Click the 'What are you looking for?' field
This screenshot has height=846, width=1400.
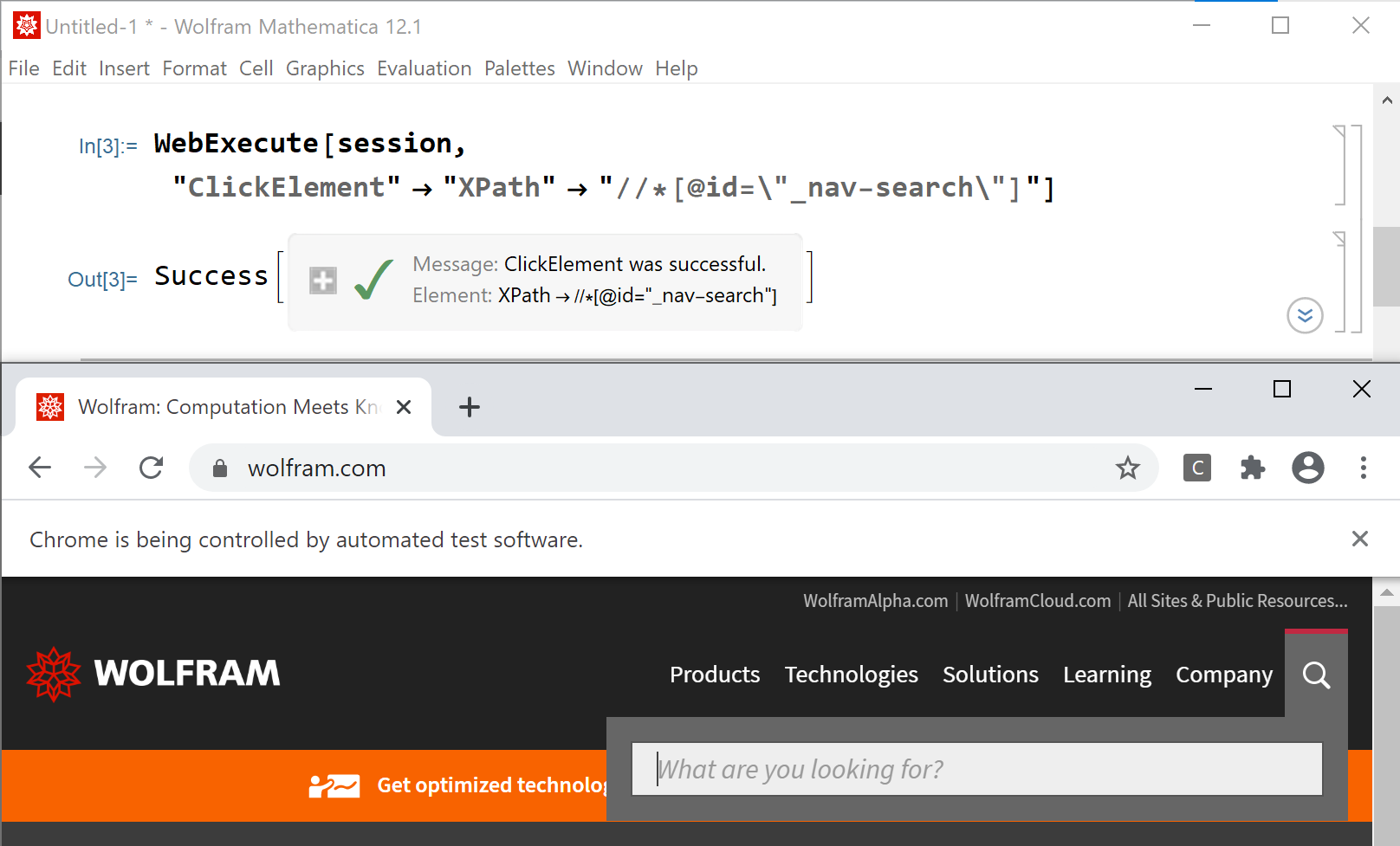[976, 769]
